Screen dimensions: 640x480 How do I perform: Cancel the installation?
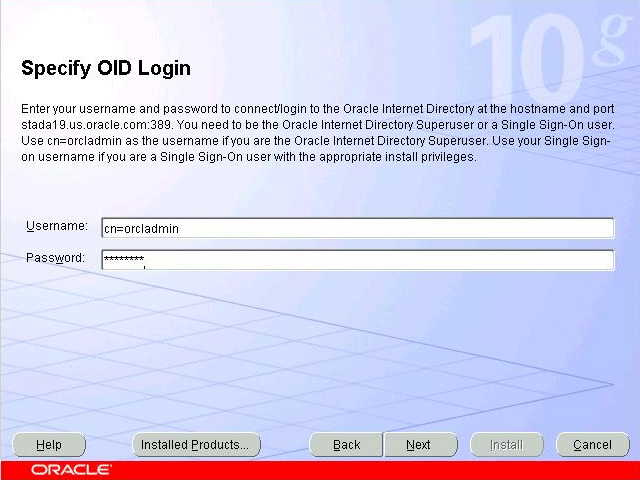593,444
